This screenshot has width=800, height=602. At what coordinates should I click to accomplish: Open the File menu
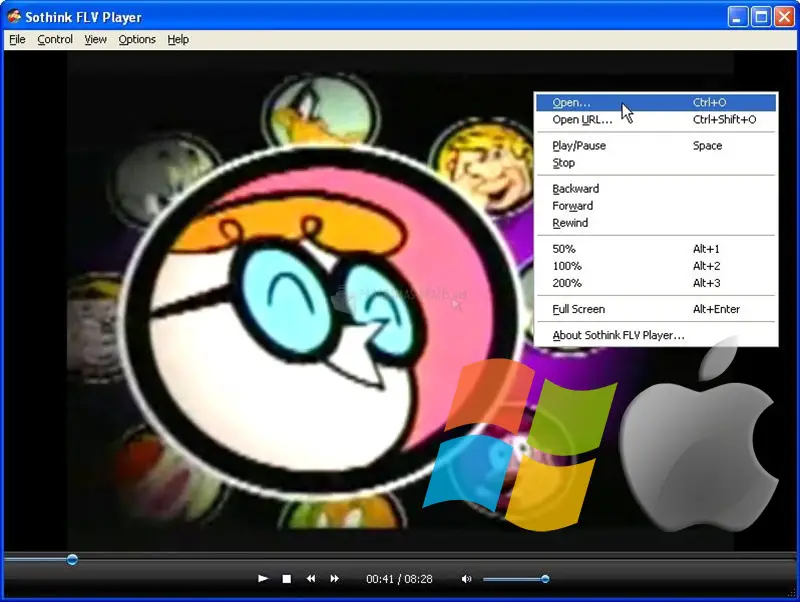[x=17, y=40]
